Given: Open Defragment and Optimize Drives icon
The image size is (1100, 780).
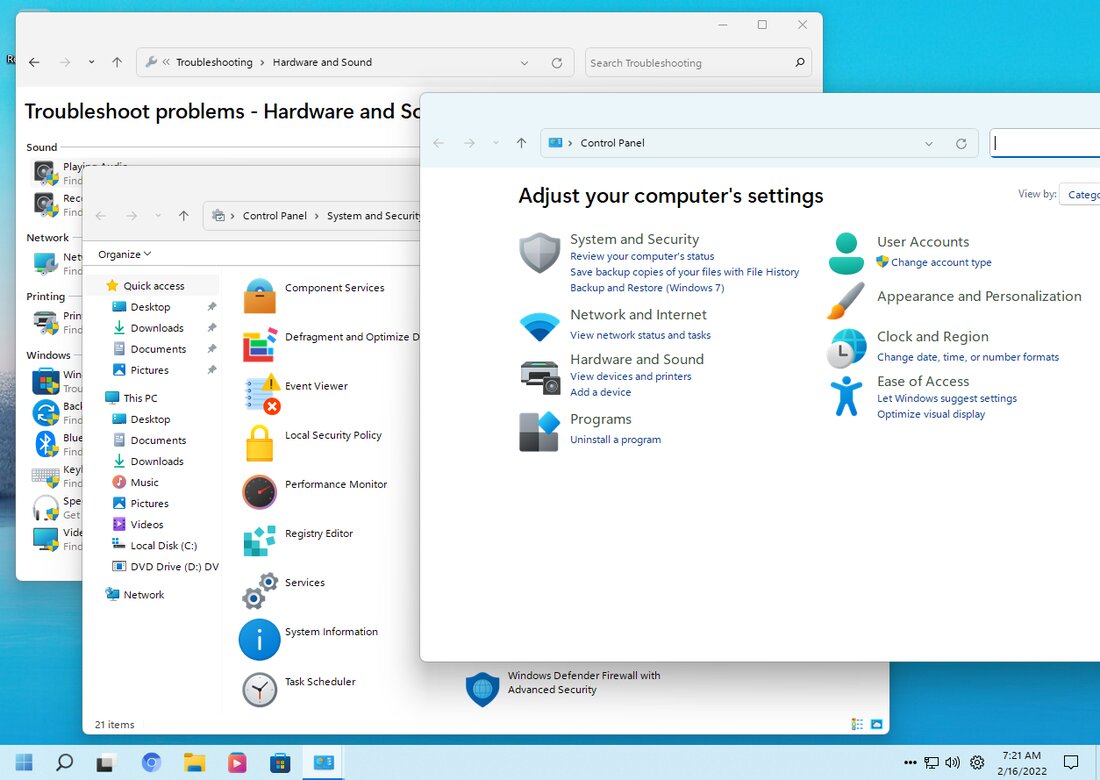Looking at the screenshot, I should 260,344.
